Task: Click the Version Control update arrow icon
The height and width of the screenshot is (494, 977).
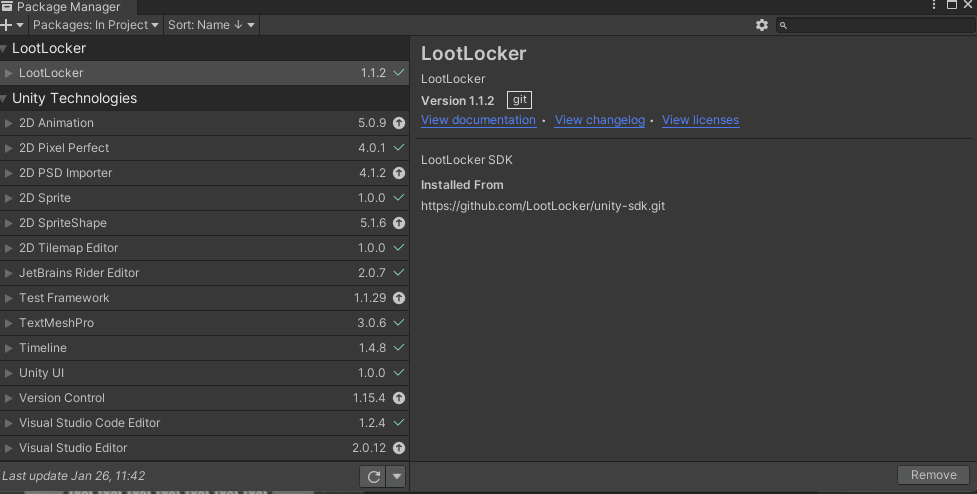Action: click(399, 398)
